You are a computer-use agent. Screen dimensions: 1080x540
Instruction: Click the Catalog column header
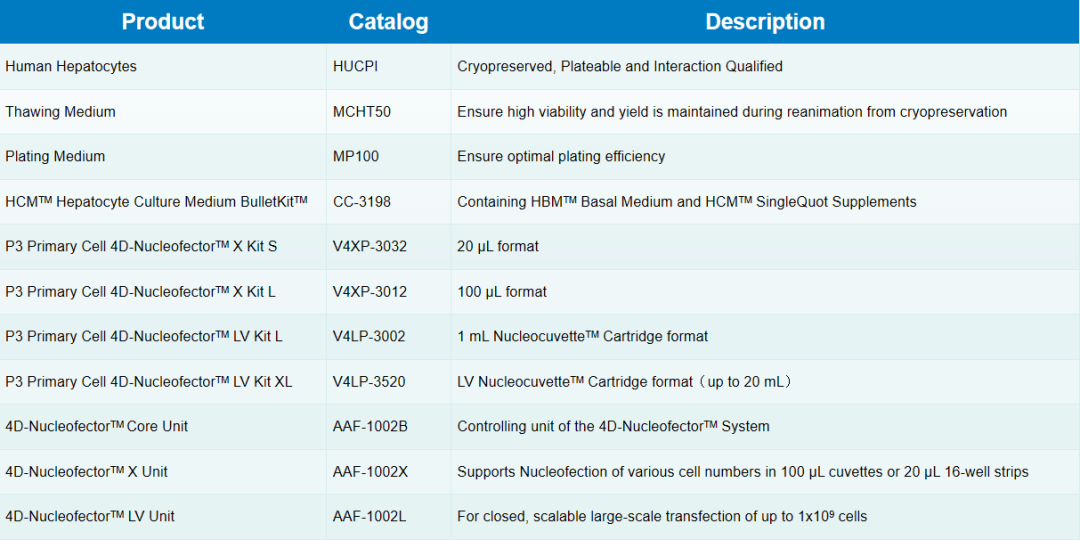coord(388,22)
